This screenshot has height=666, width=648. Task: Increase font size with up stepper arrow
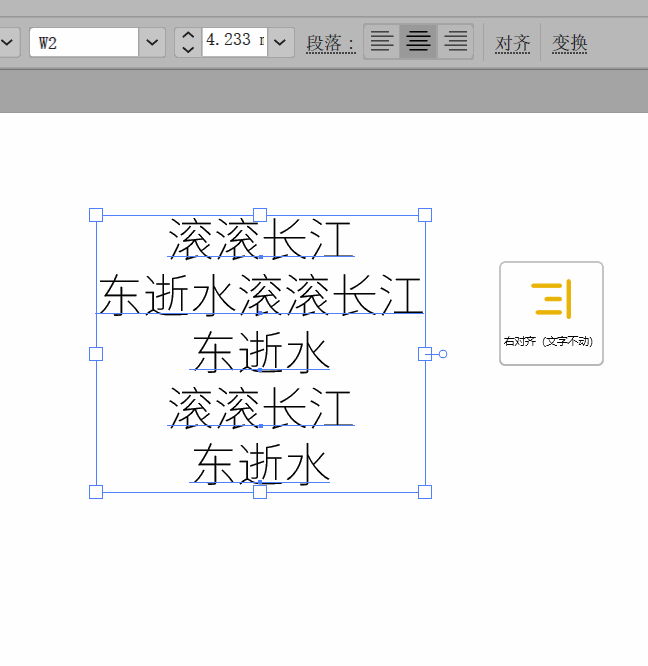188,35
